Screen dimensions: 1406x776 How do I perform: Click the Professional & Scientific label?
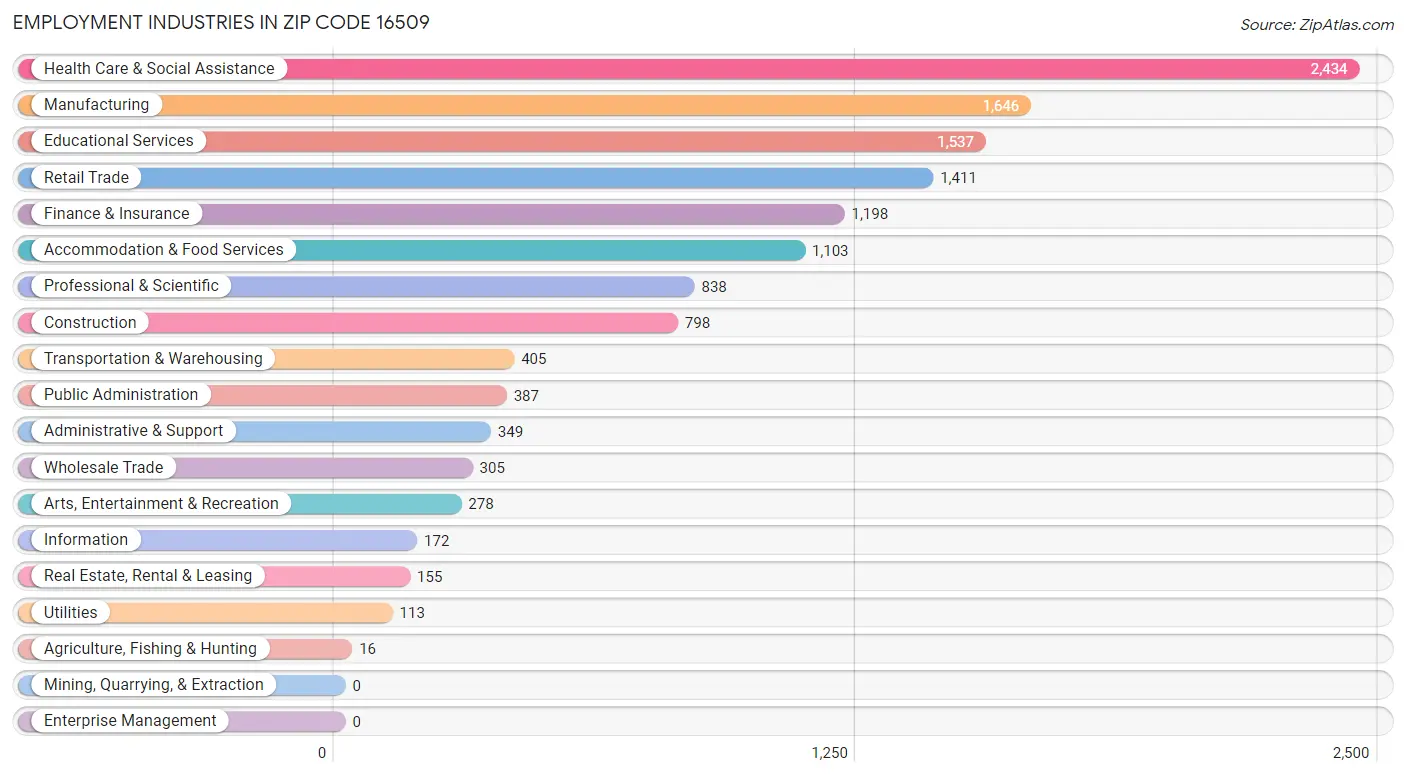coord(131,286)
